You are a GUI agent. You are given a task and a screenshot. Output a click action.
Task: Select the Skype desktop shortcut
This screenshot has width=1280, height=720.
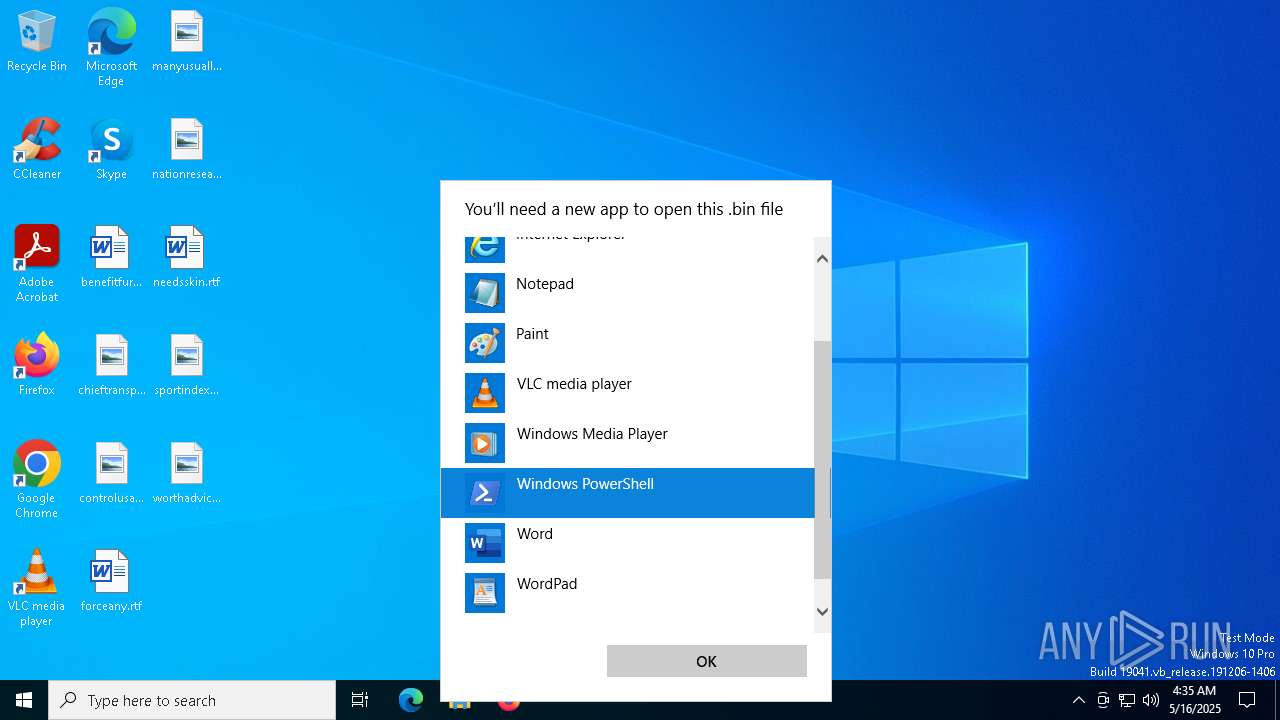coord(111,149)
